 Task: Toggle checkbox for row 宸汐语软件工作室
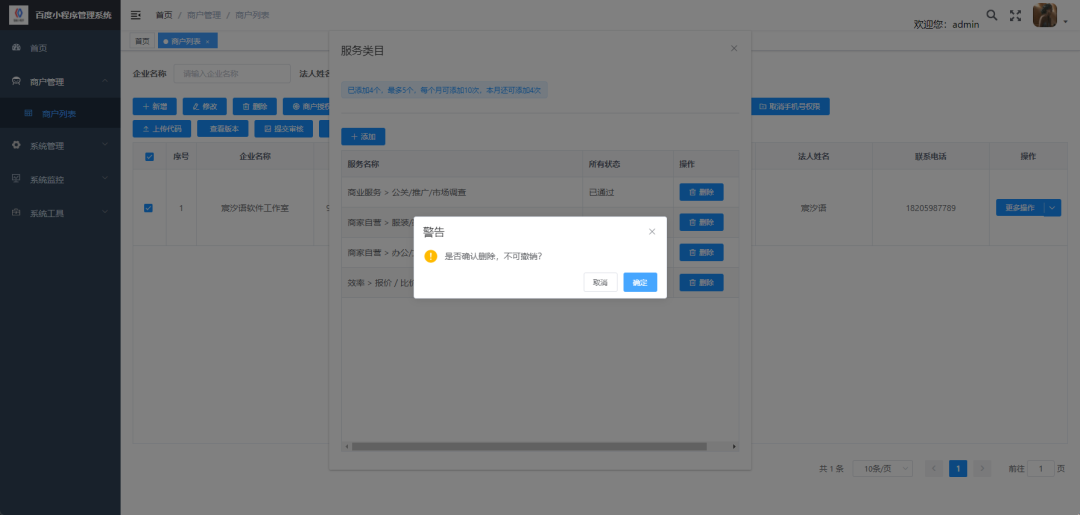point(149,208)
